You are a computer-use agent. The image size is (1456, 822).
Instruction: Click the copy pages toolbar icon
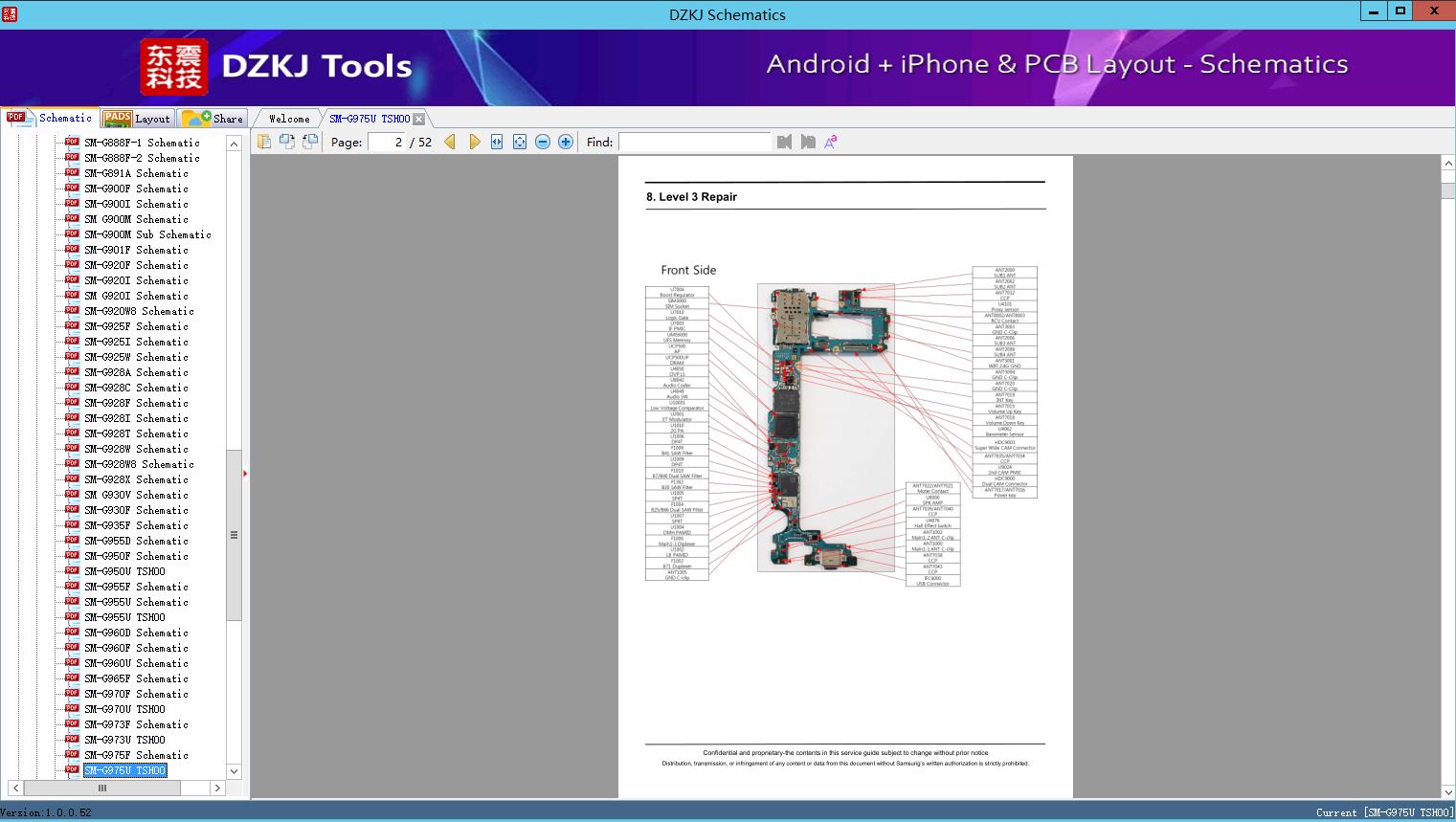264,142
